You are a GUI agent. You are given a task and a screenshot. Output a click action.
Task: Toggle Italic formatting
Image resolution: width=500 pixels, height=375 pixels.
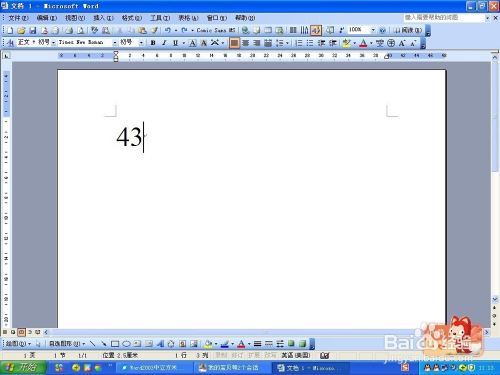pos(164,43)
